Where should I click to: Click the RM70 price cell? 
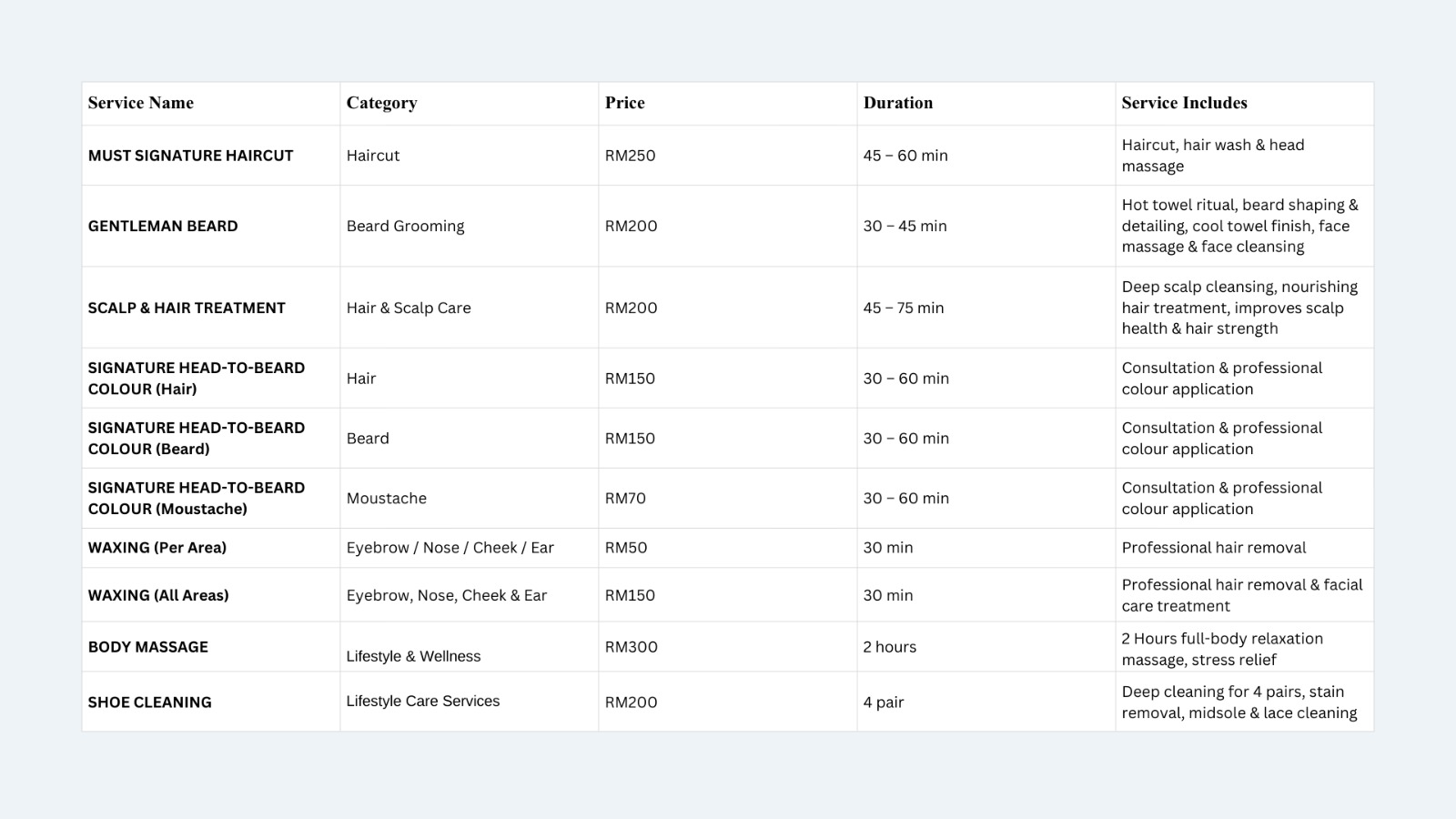tap(625, 498)
